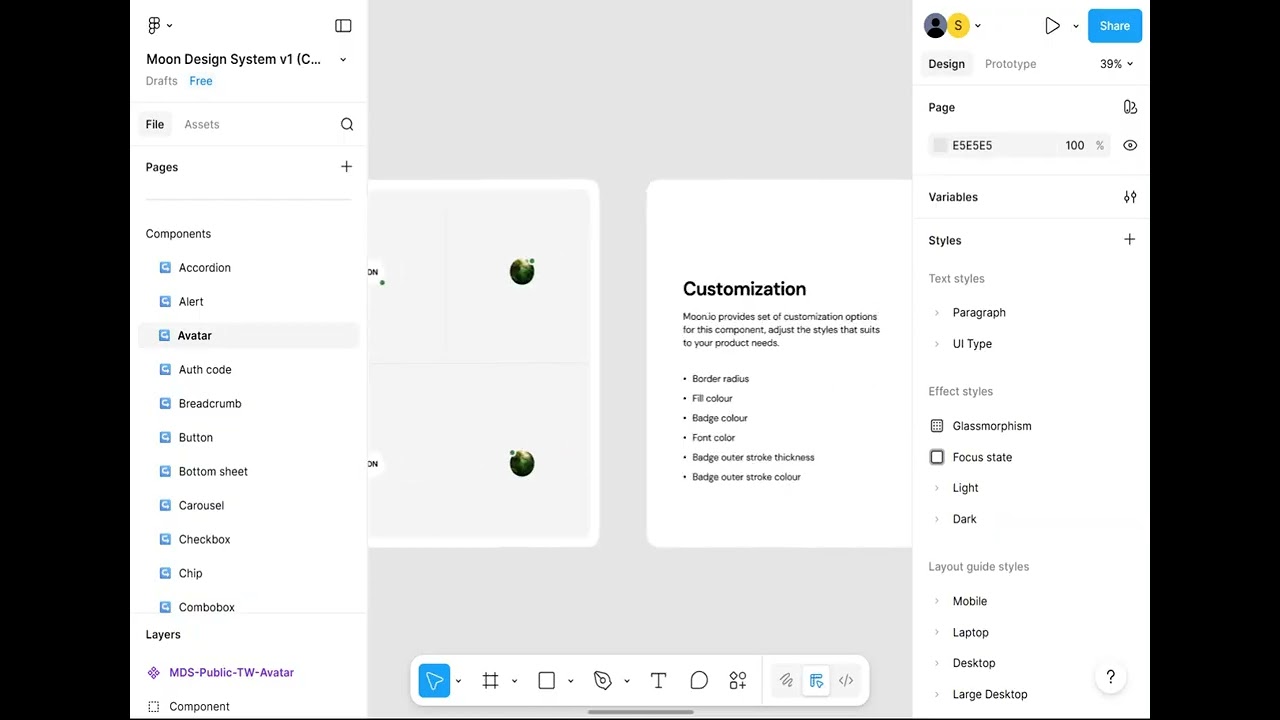Expand the Large Desktop layout guide
Viewport: 1280px width, 720px height.
937,694
